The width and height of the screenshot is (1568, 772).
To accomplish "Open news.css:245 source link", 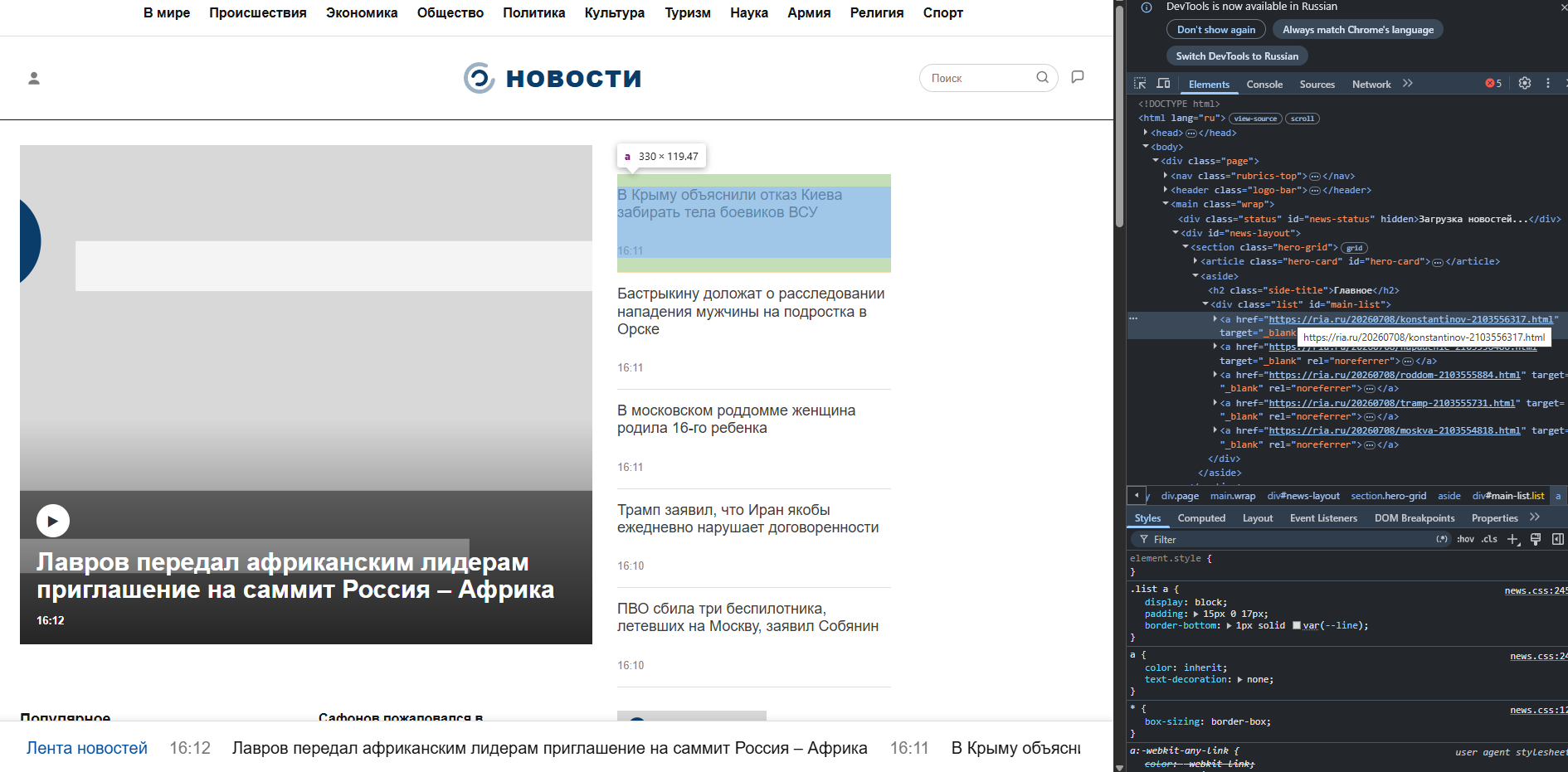I will click(x=1536, y=591).
